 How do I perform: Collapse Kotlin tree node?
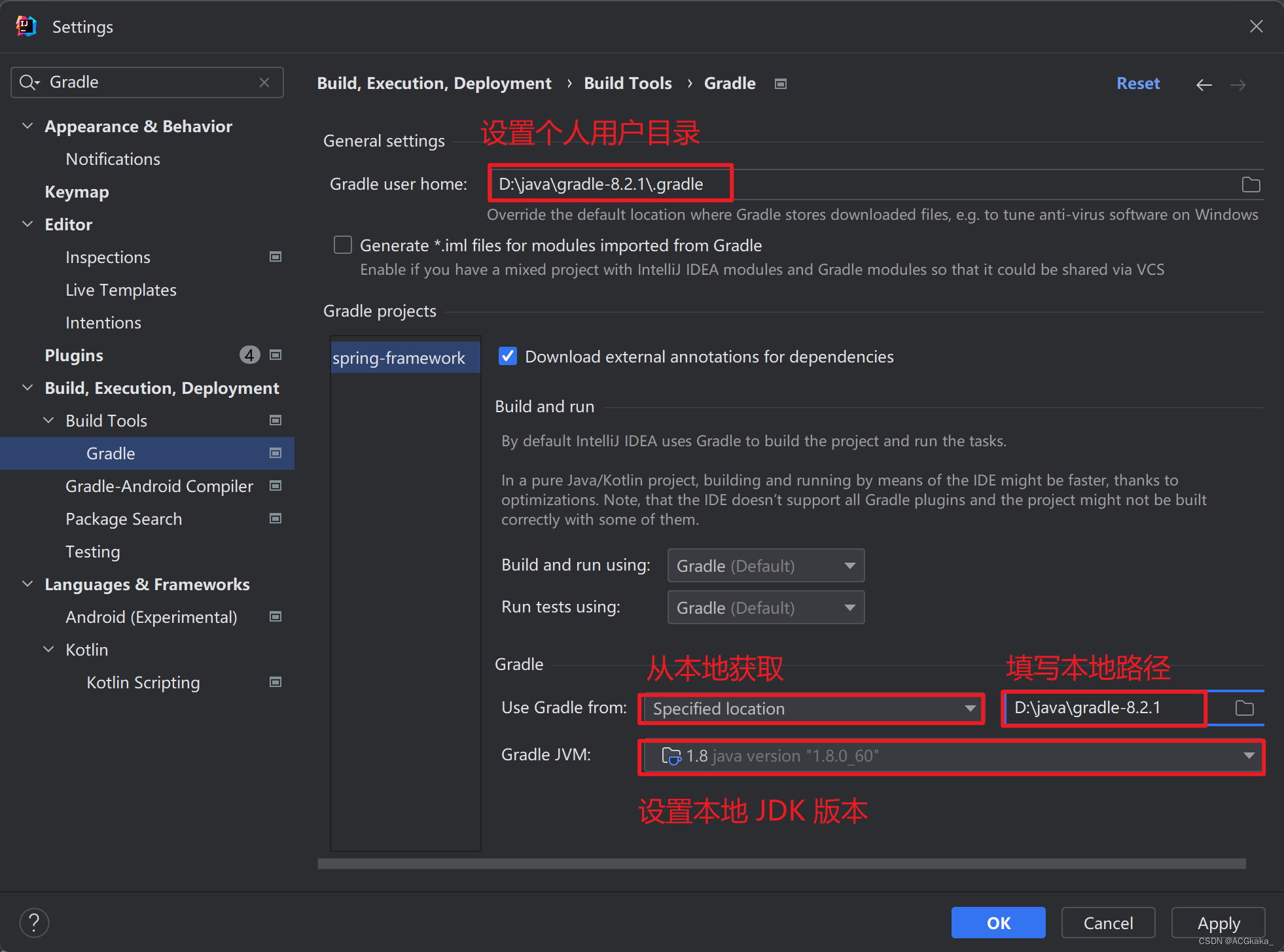click(x=48, y=649)
